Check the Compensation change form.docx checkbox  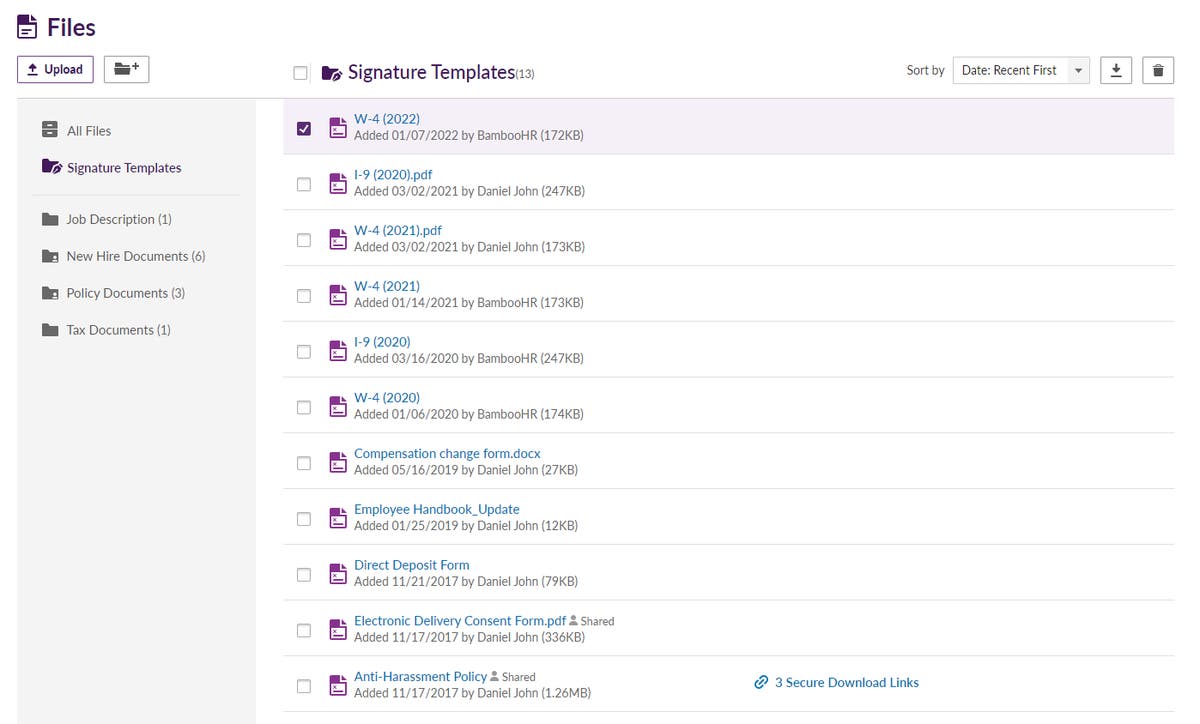click(304, 463)
